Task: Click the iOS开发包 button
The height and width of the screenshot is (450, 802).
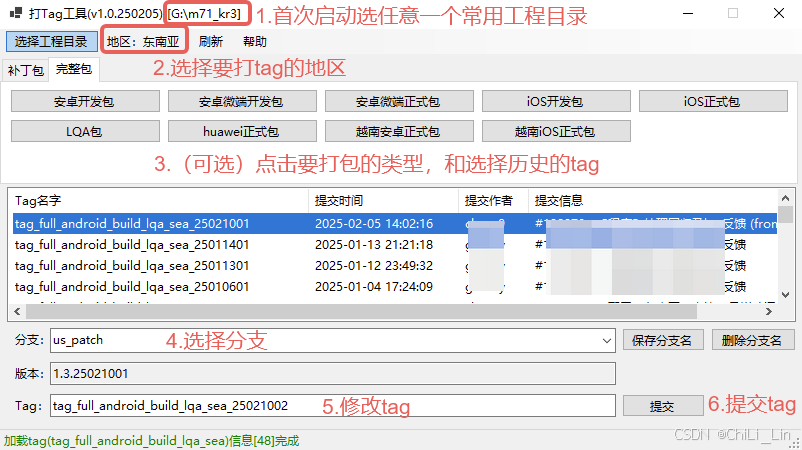Action: (x=556, y=101)
